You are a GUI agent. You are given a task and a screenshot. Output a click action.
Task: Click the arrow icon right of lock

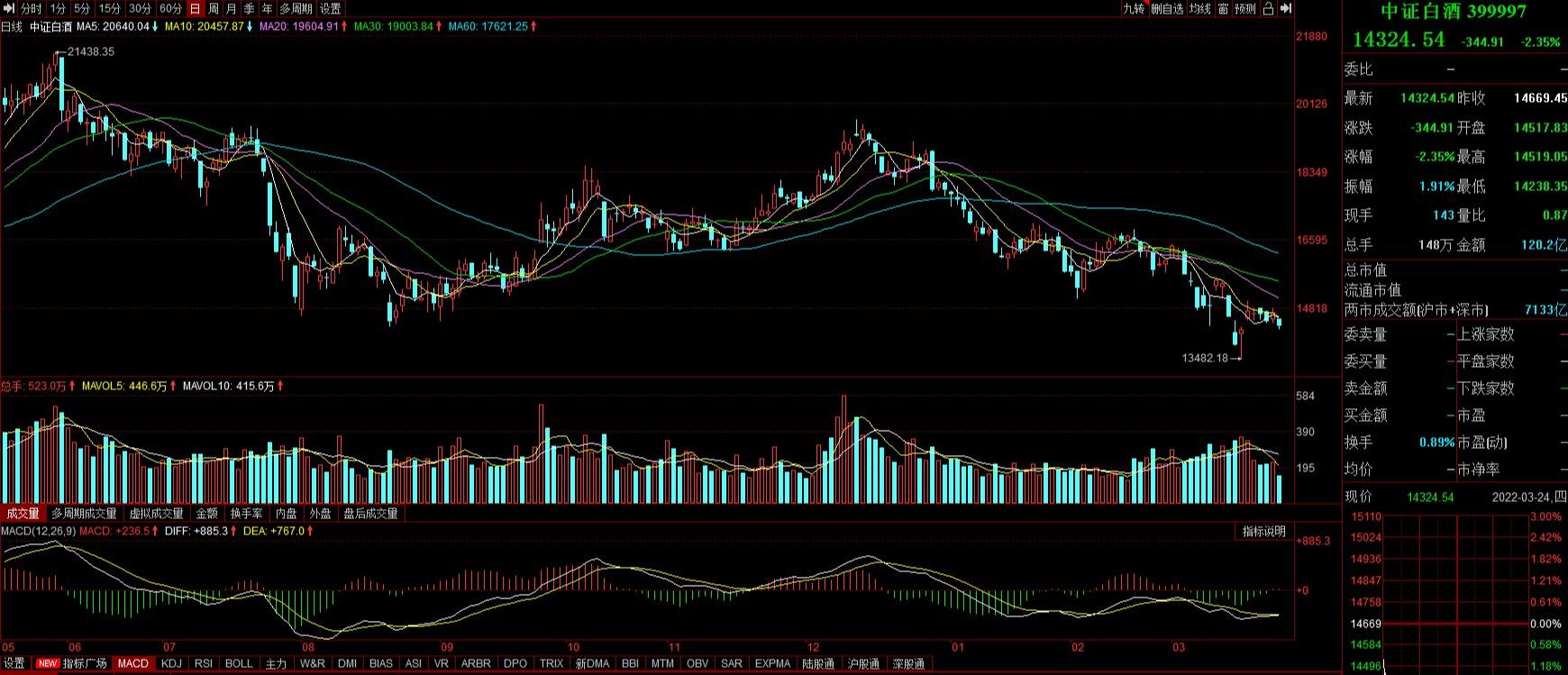point(1286,8)
